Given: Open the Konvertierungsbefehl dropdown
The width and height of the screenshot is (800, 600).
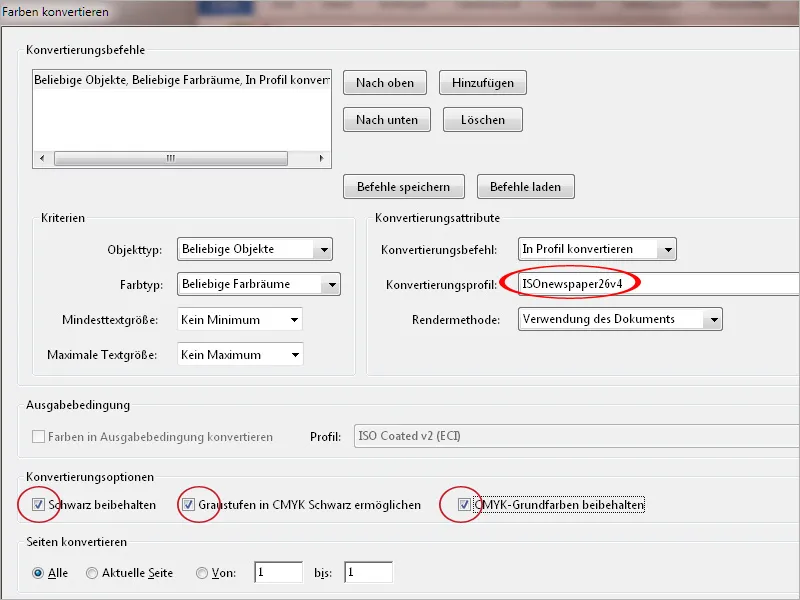Looking at the screenshot, I should (597, 249).
